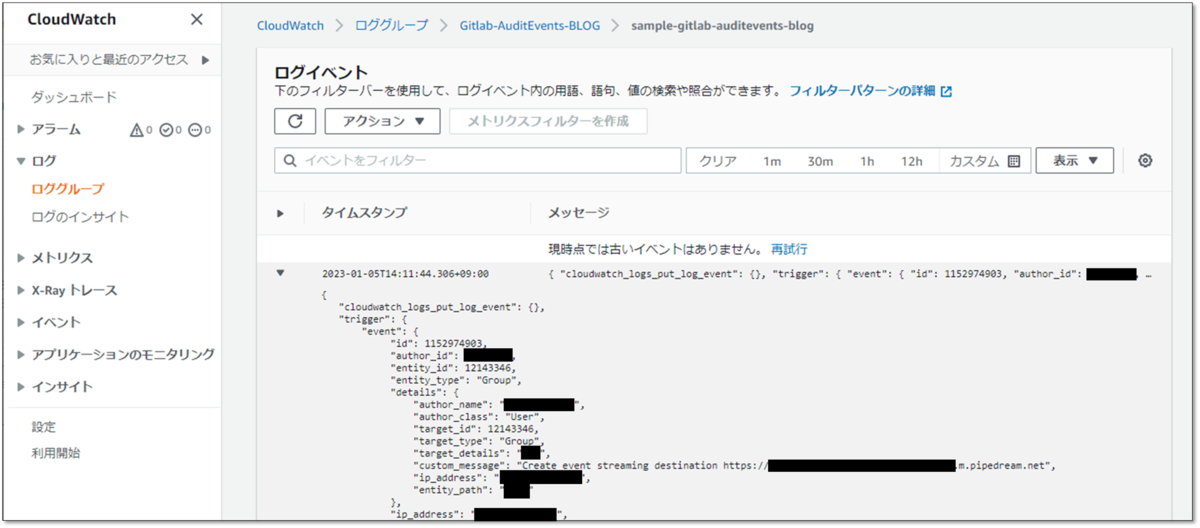Click the sample-gitlab-auditevents-blog breadcrumb text
1200x528 pixels.
[723, 25]
